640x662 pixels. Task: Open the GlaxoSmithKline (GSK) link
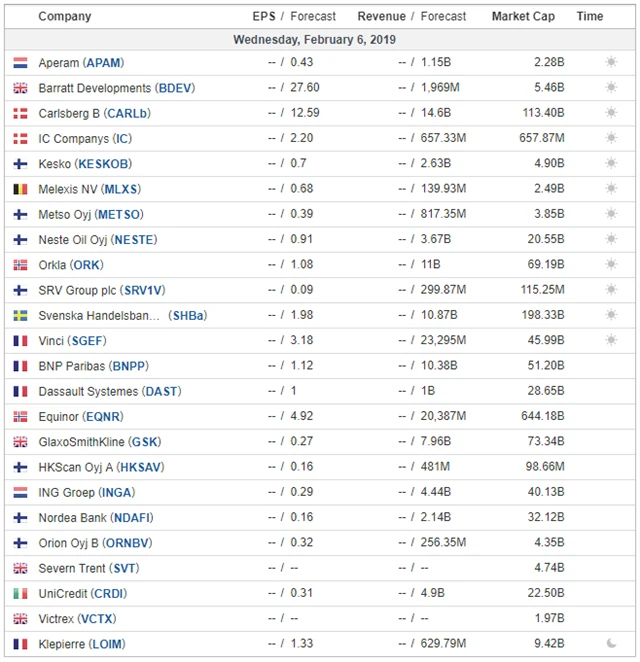(99, 442)
